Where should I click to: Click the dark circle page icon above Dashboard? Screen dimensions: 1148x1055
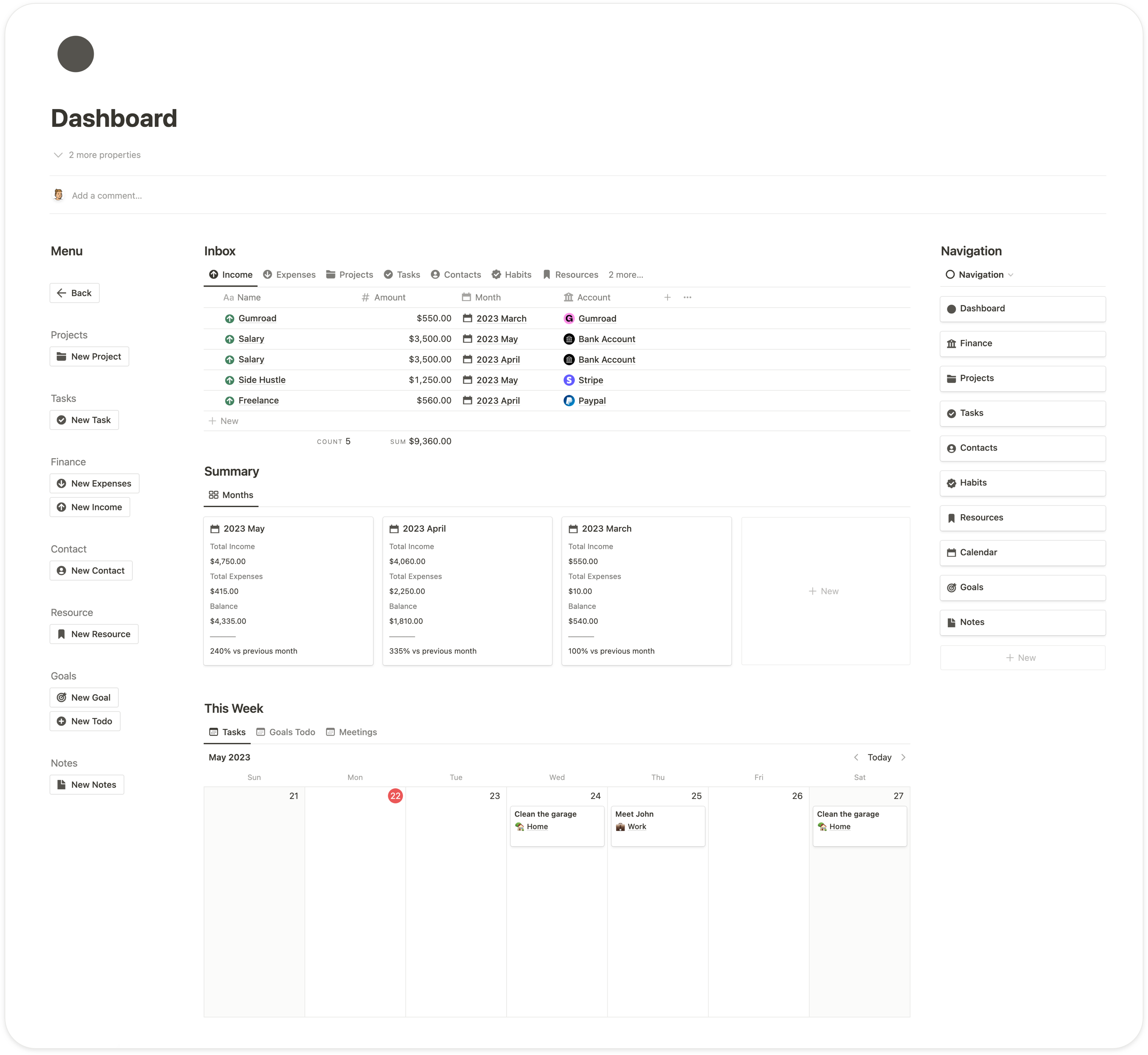click(75, 54)
